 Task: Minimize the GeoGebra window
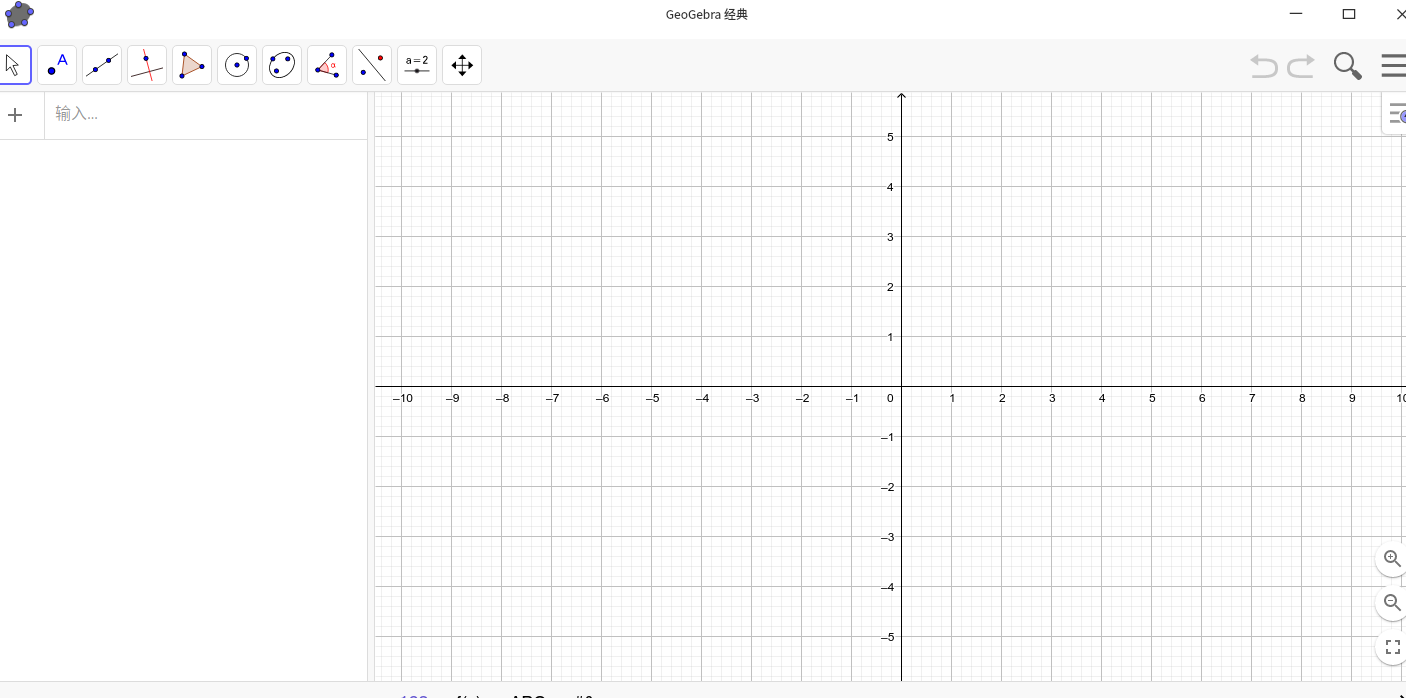[x=1296, y=14]
